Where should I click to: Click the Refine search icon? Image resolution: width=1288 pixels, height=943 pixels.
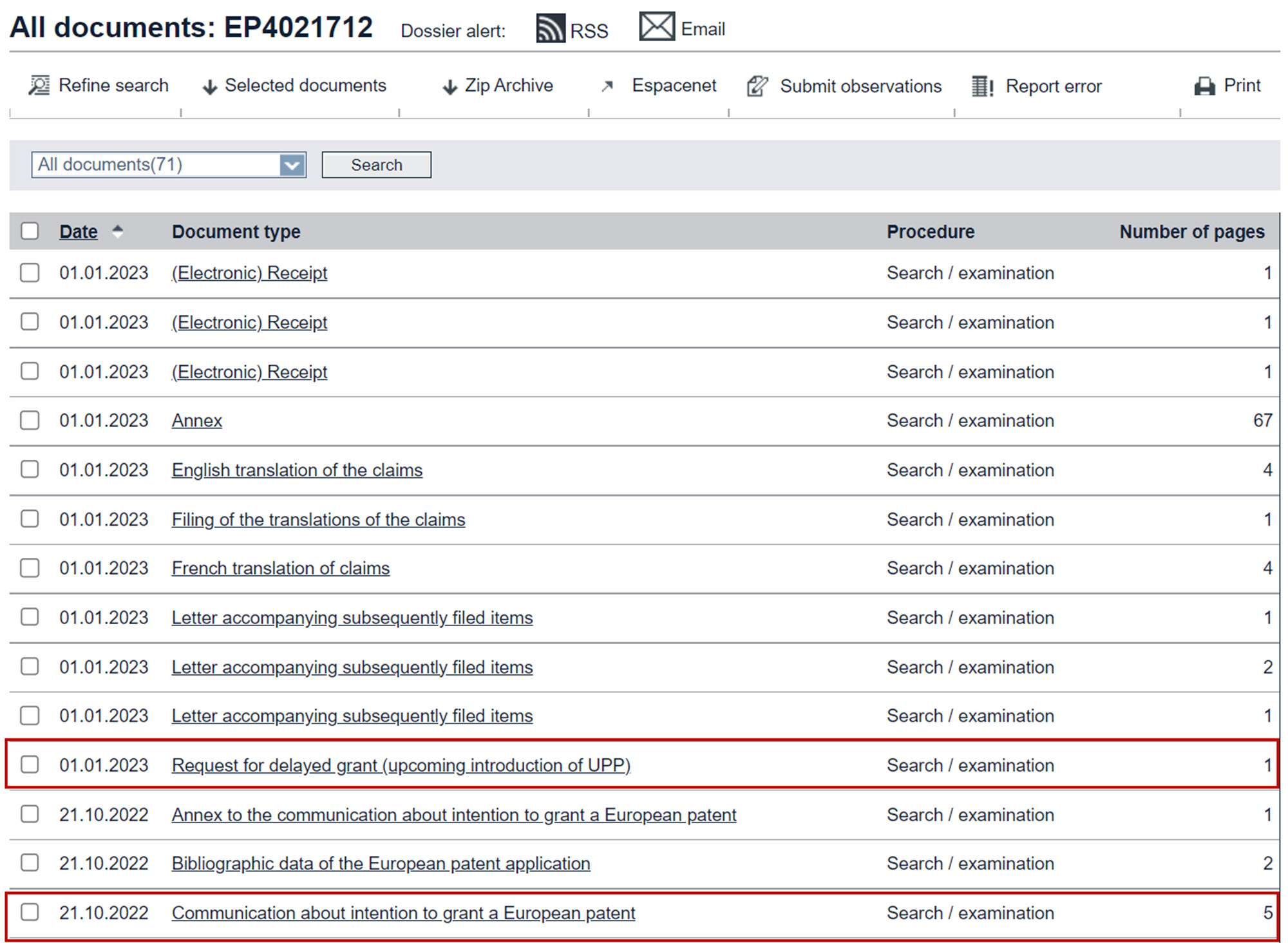coord(39,86)
